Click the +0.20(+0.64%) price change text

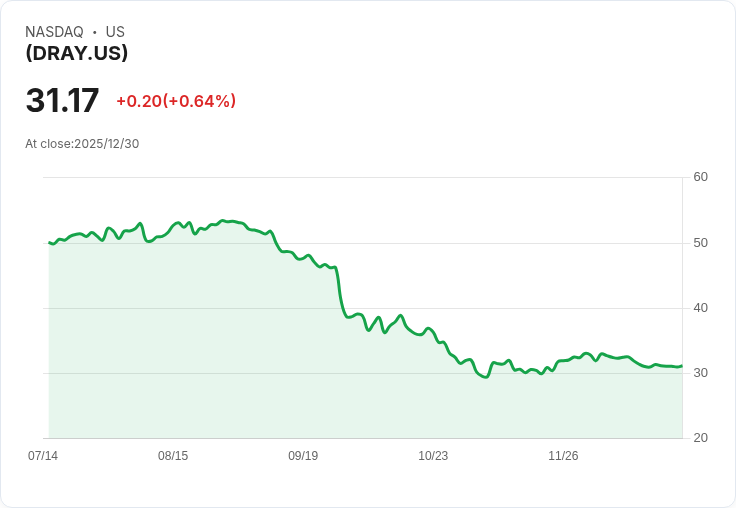tap(176, 101)
